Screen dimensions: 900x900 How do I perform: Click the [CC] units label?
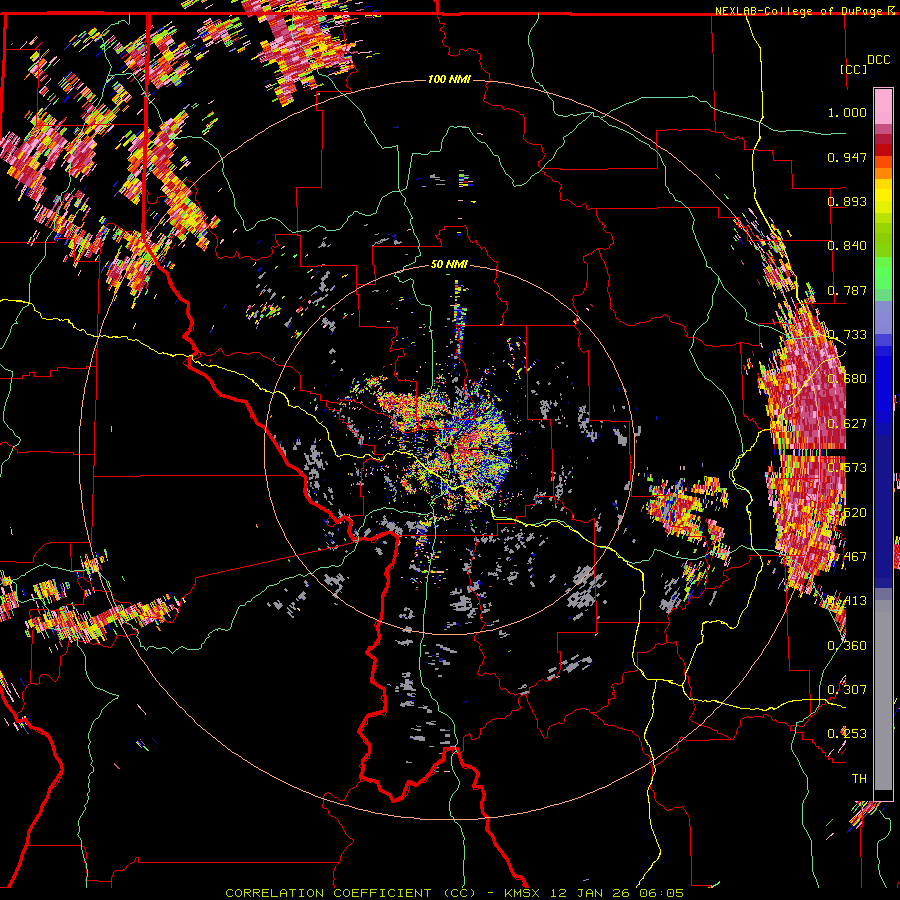pos(853,69)
